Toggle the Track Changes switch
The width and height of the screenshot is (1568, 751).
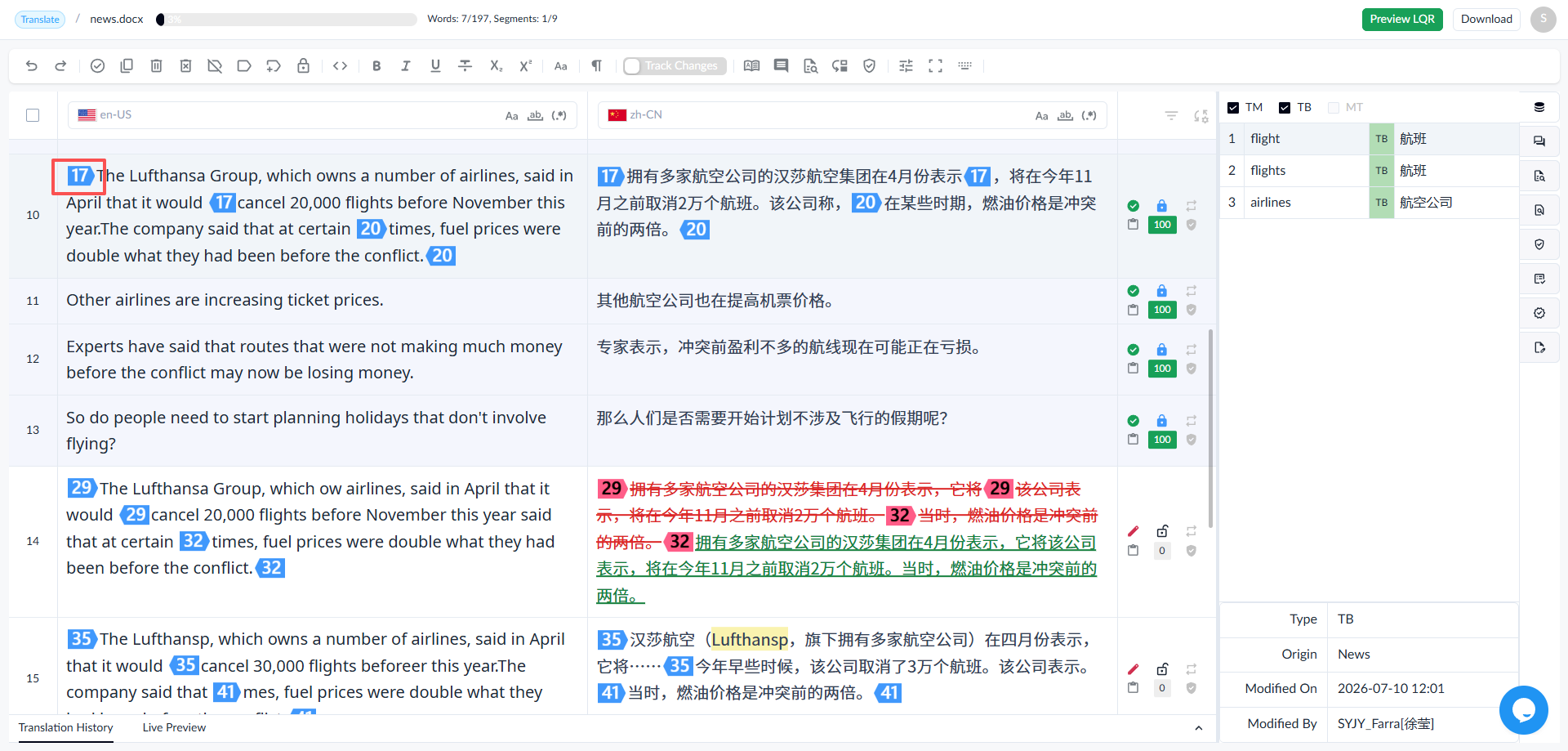[633, 66]
